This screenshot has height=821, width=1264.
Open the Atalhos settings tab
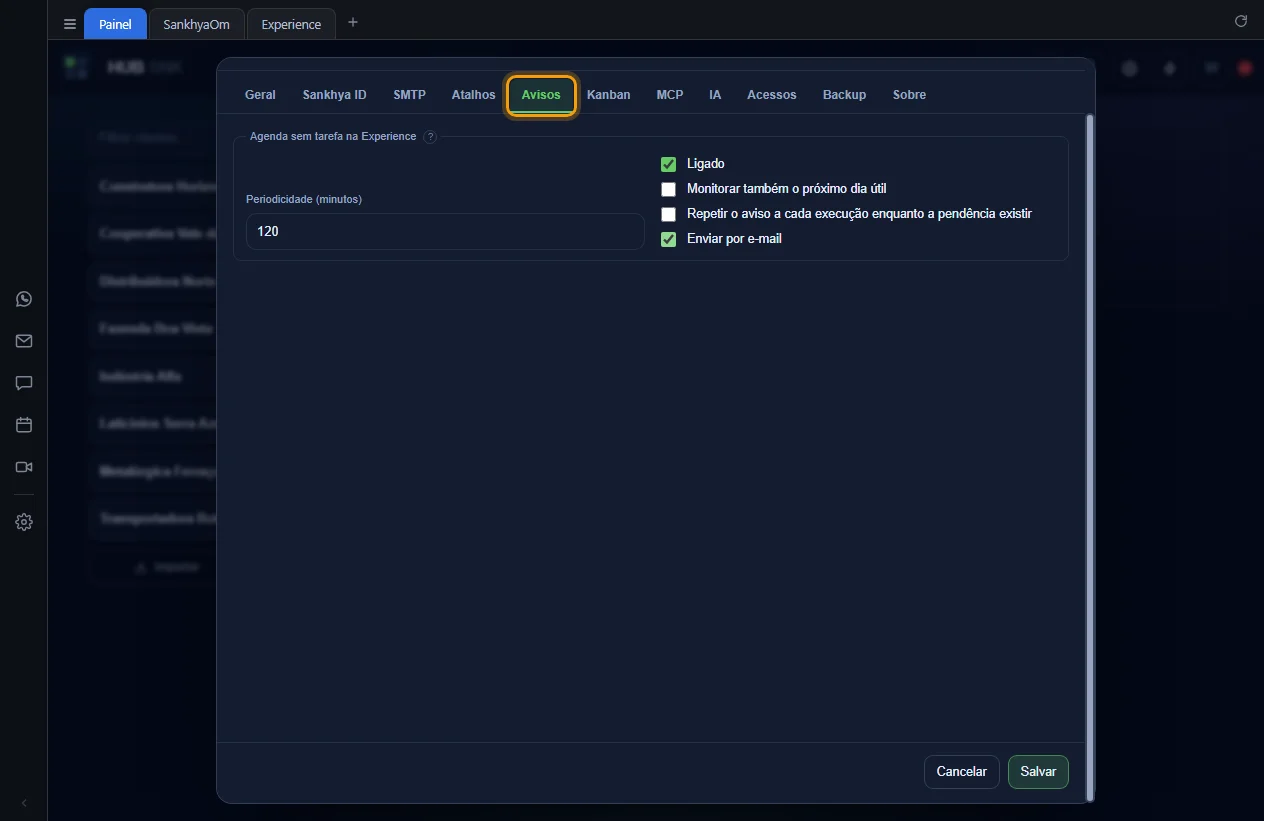click(473, 95)
